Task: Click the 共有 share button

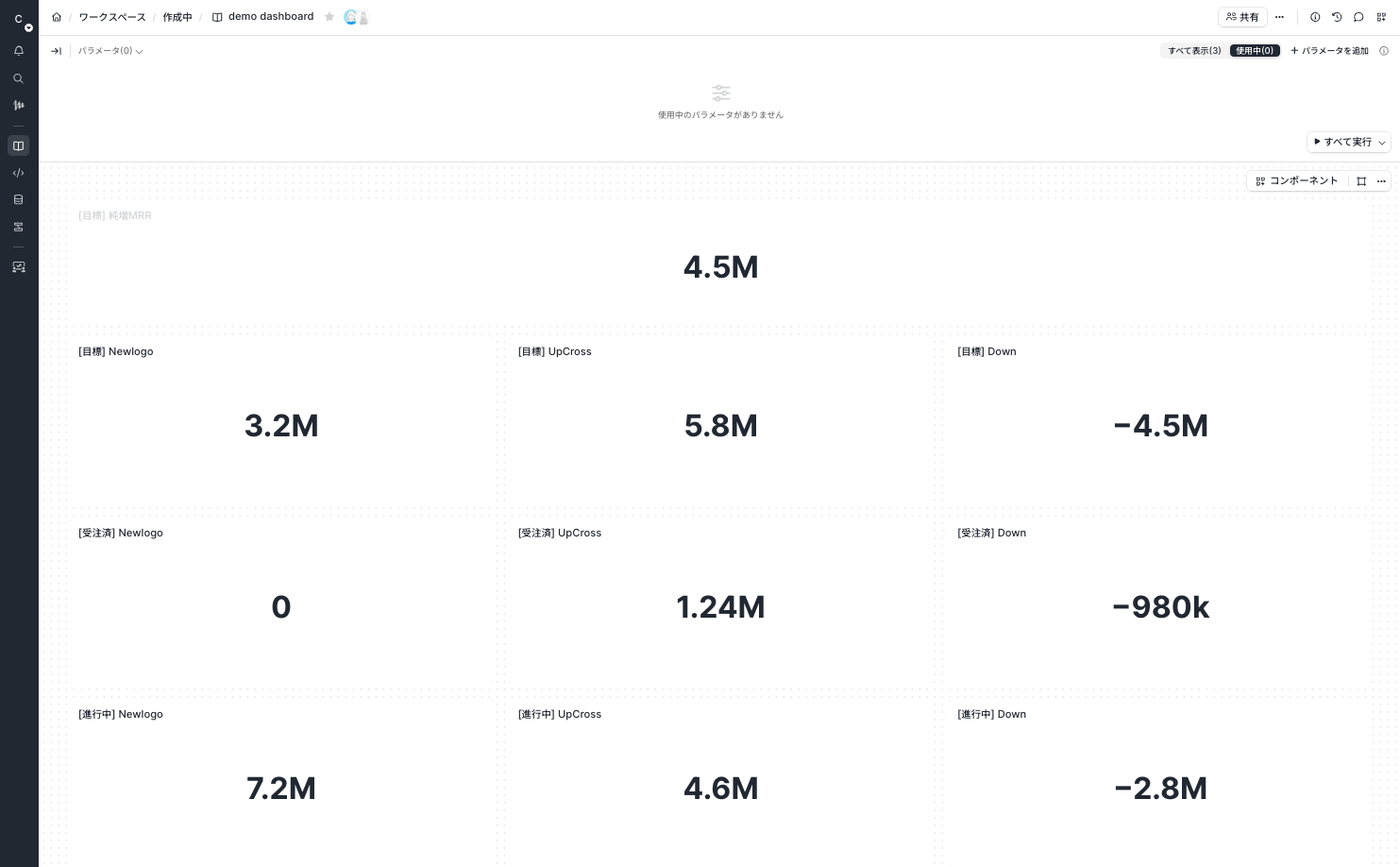Action: (x=1242, y=17)
